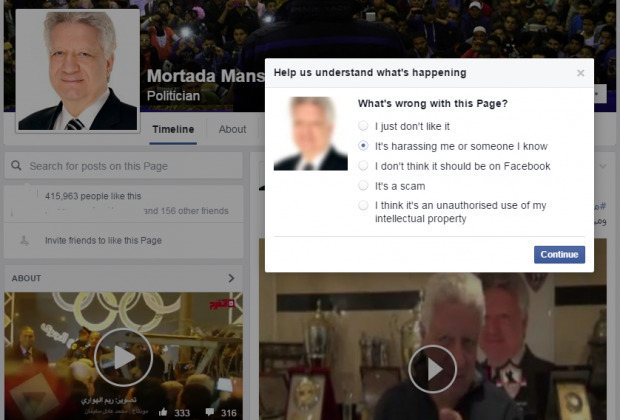
Task: Invite friends to like this Page
Action: point(103,240)
